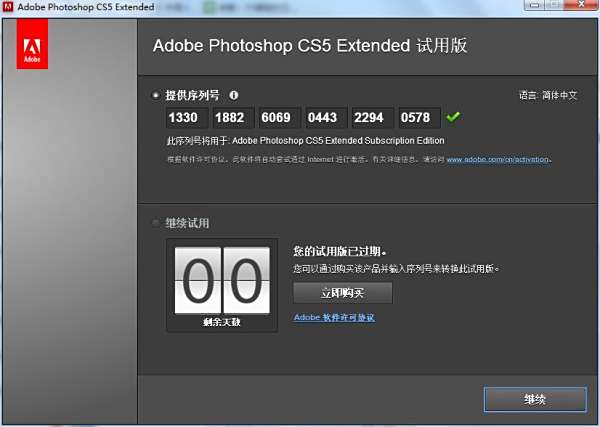Click the serial number info icon

[233, 95]
